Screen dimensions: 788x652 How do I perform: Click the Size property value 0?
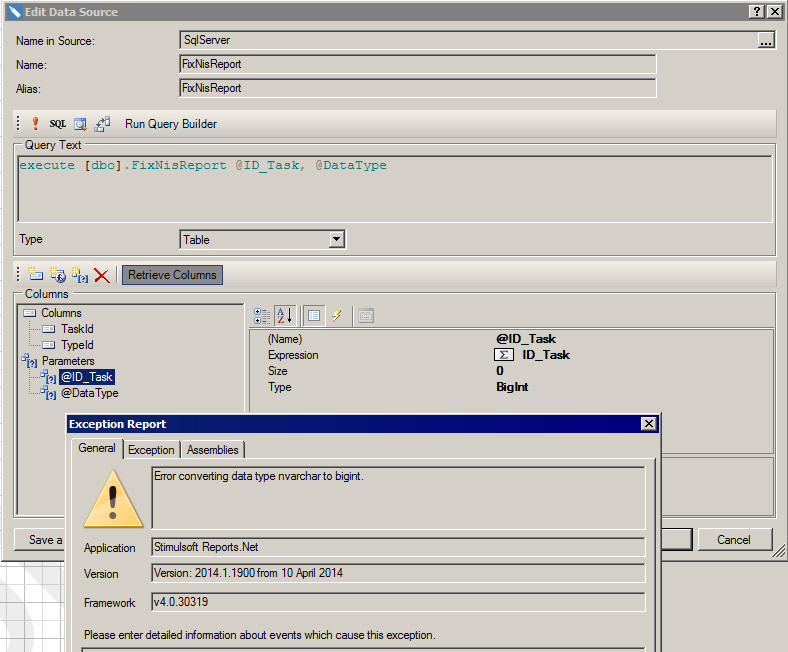pyautogui.click(x=500, y=371)
